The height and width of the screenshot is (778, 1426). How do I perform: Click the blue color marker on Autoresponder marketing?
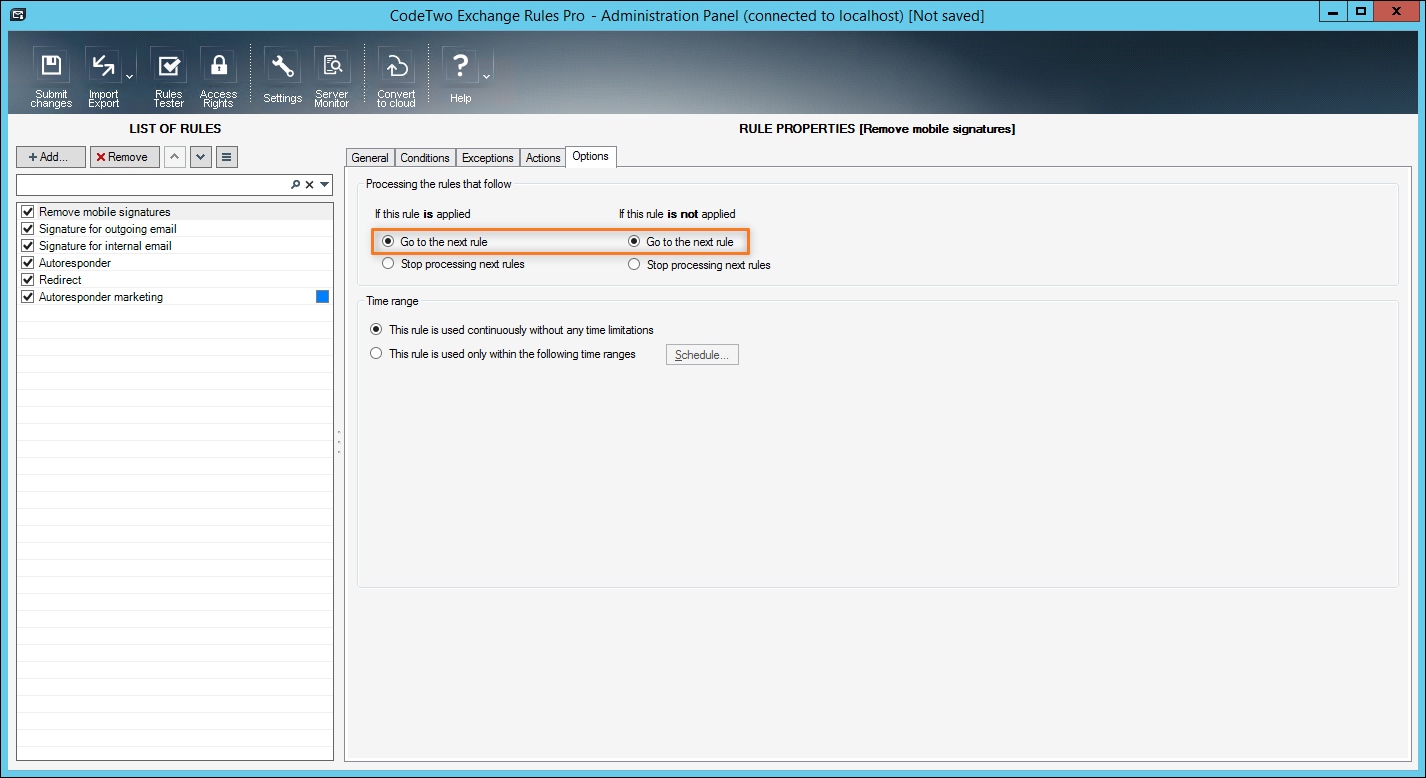322,297
